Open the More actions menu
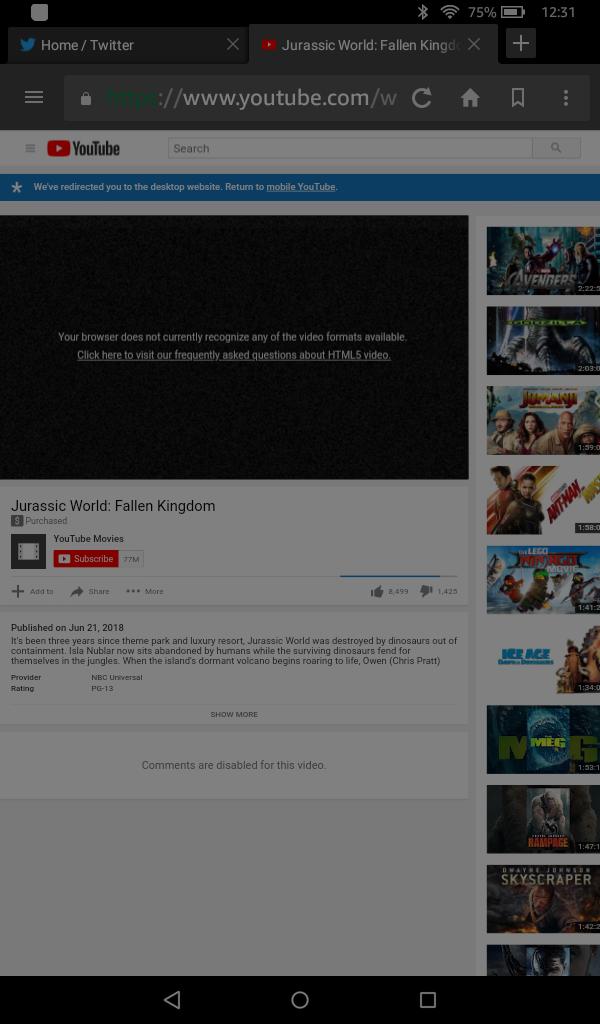 [145, 592]
